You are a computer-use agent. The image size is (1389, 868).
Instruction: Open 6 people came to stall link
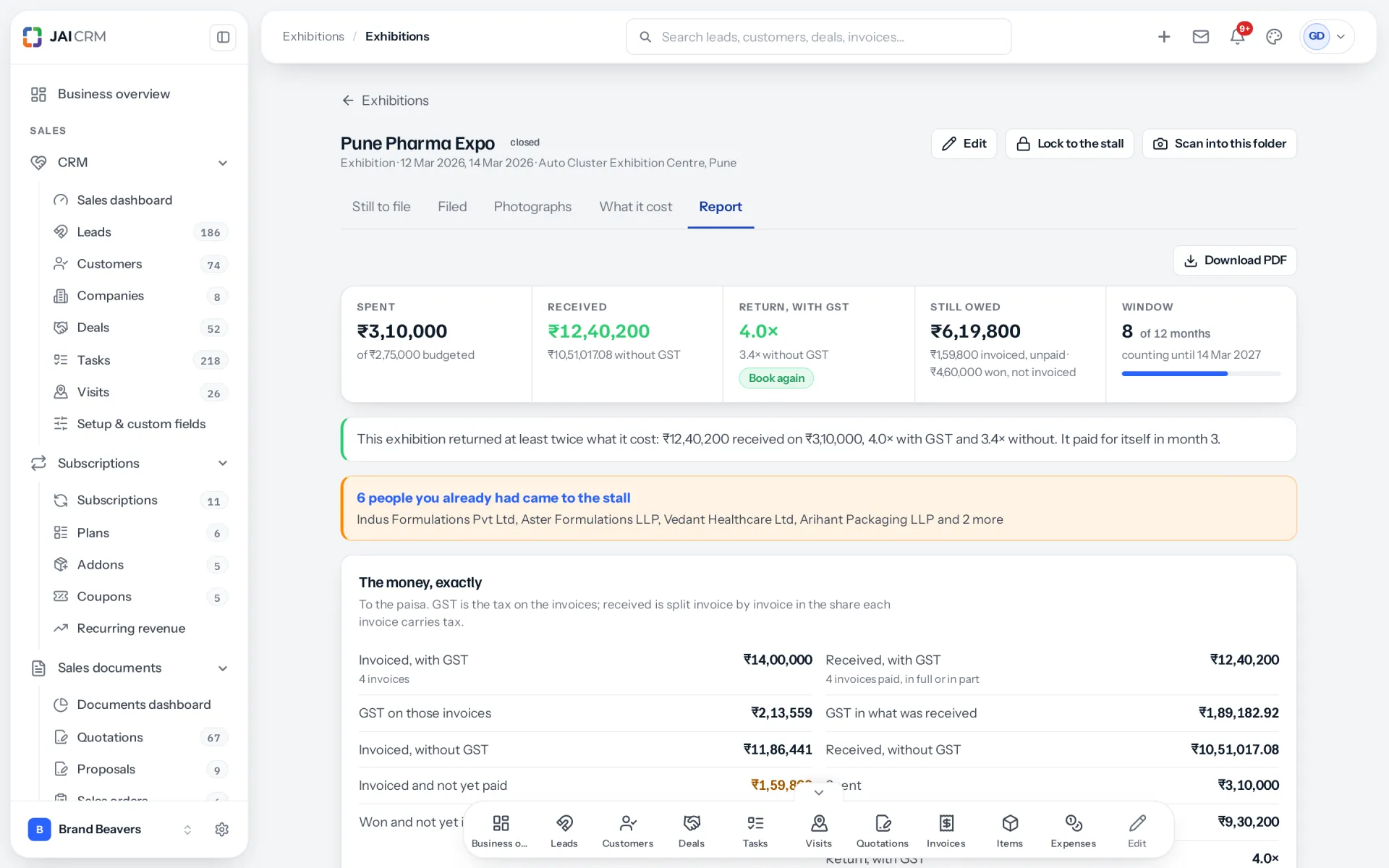[493, 498]
